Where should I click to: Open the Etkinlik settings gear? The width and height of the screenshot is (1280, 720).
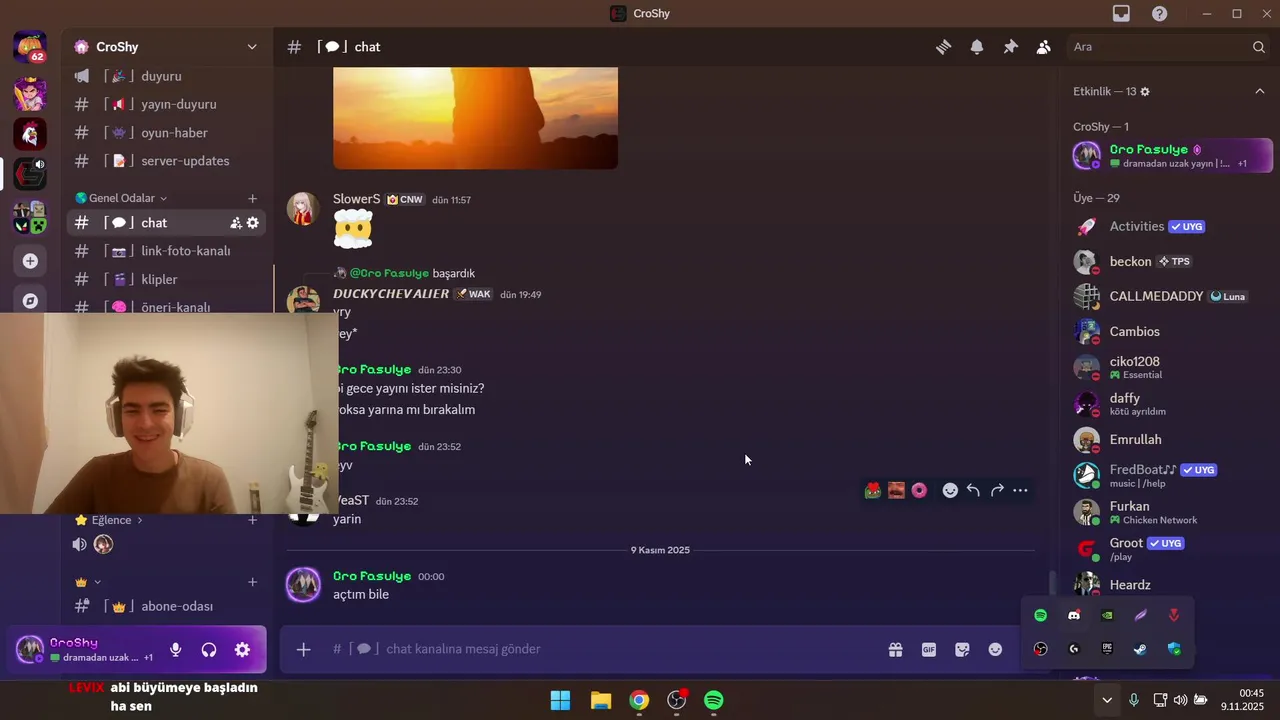click(x=1145, y=91)
